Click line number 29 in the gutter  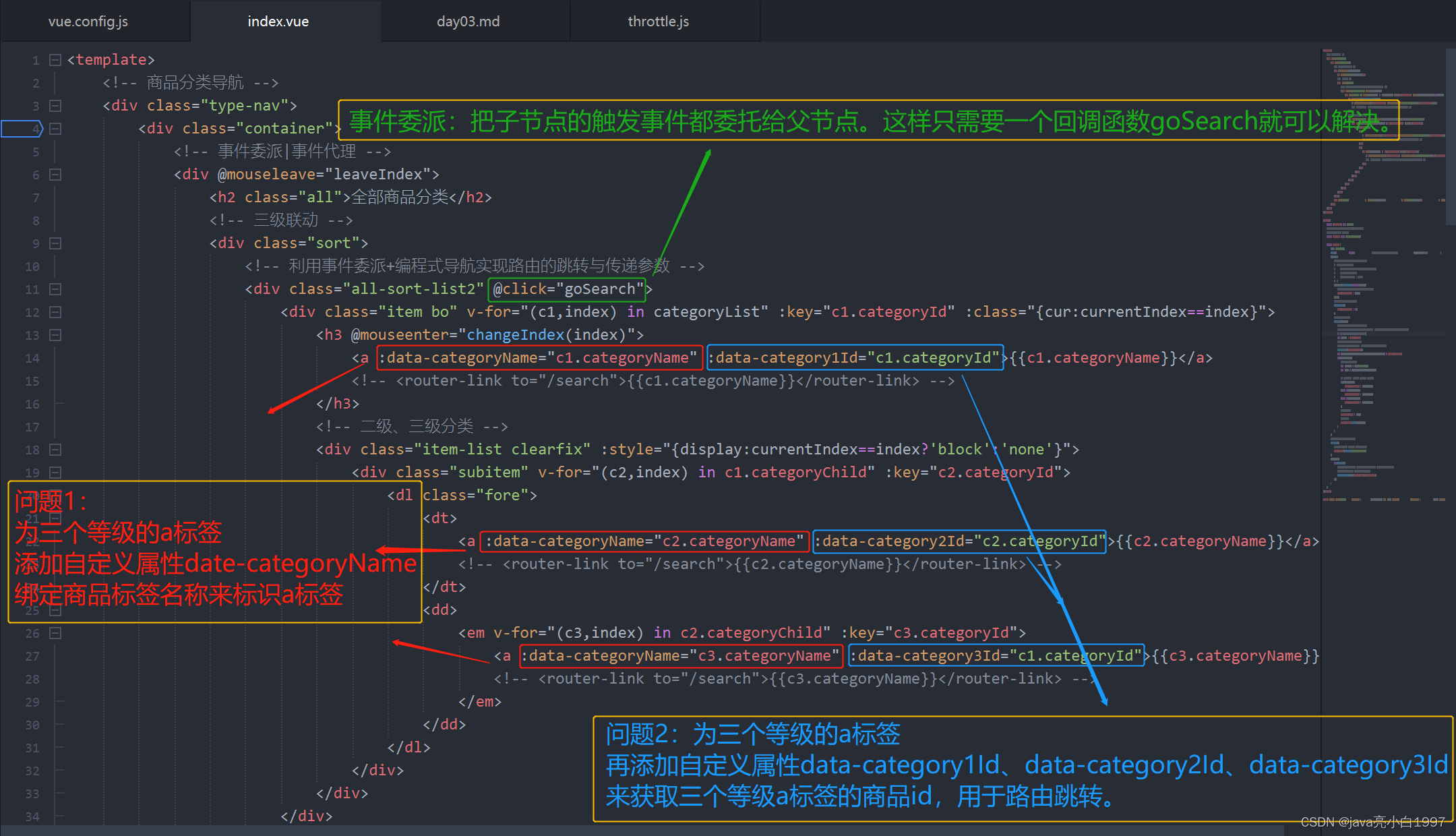(32, 703)
